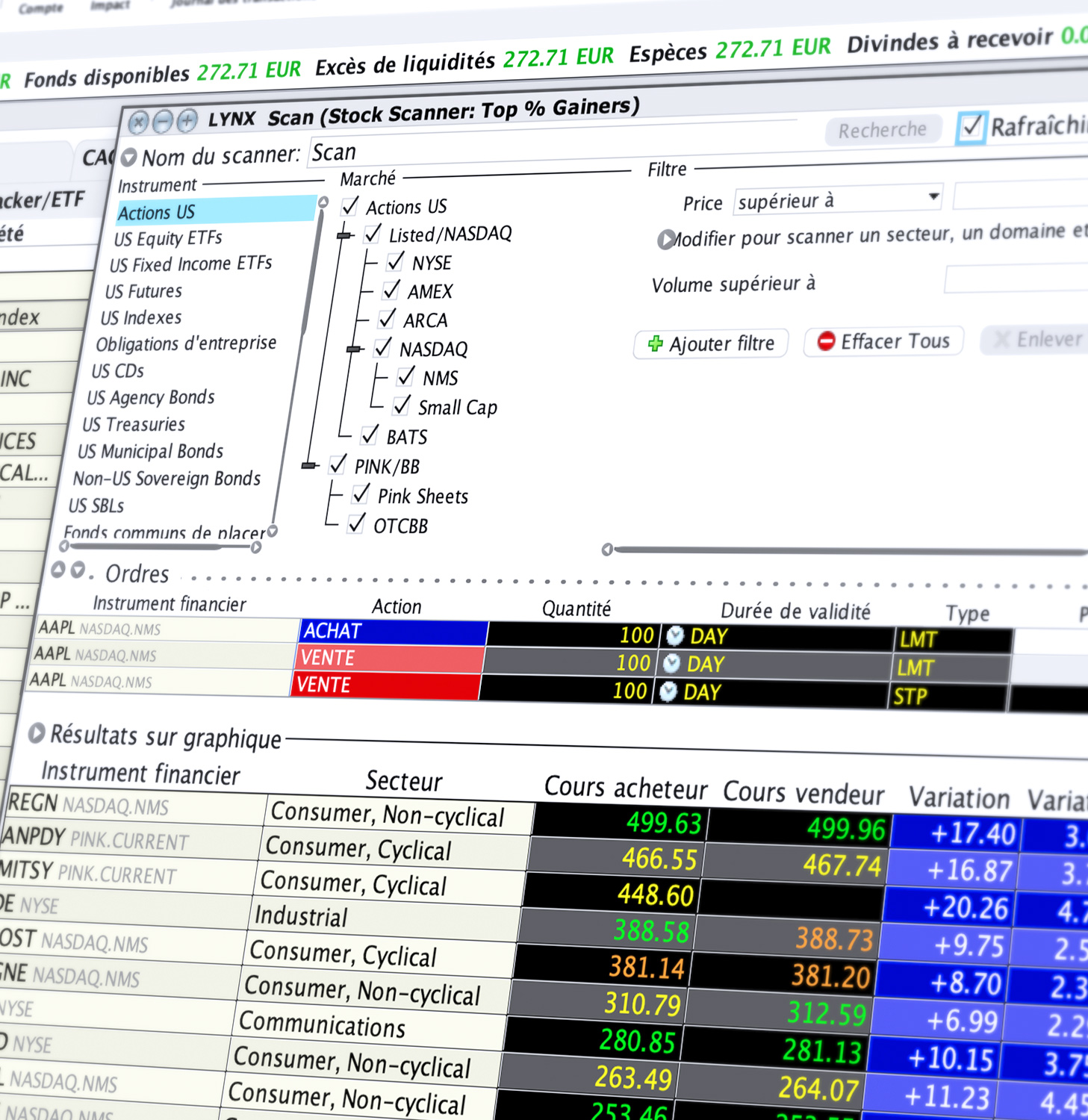Select US Treasuries instrument
1088x1120 pixels.
134,424
